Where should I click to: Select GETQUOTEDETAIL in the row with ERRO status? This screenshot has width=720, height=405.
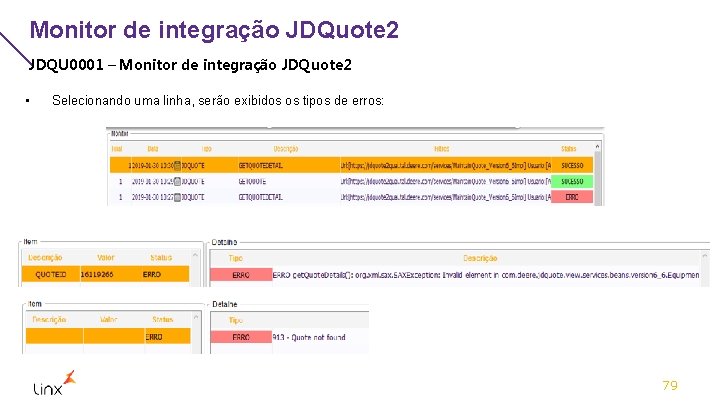pos(261,197)
